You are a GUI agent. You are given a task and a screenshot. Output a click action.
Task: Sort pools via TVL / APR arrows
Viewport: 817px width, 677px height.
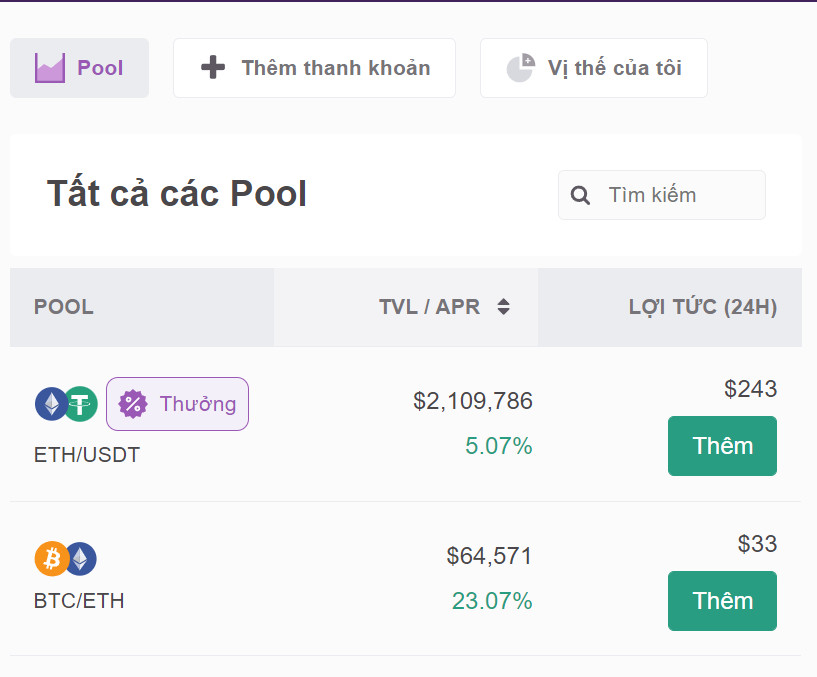(x=503, y=306)
